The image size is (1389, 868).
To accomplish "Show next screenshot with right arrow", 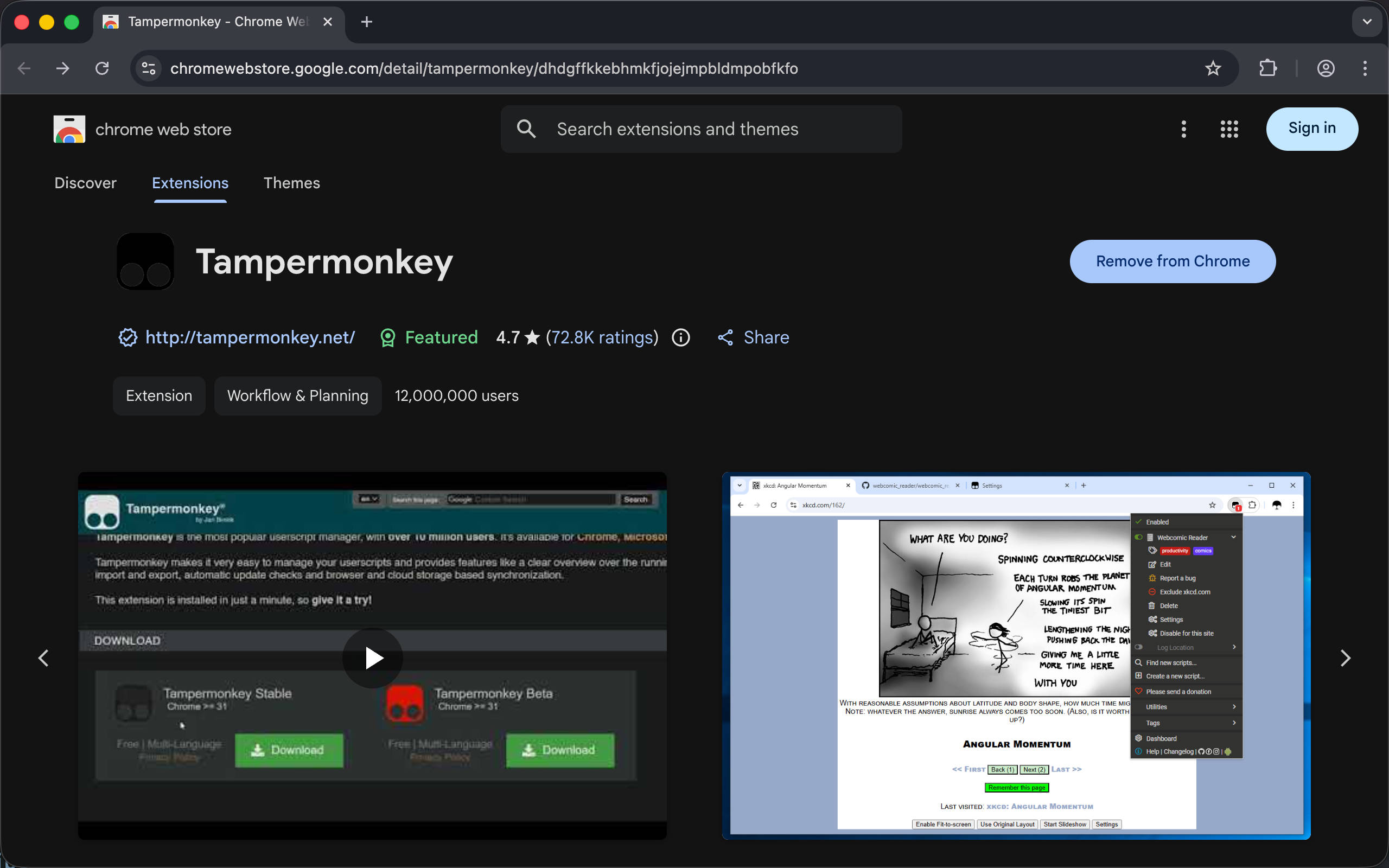I will [x=1345, y=658].
